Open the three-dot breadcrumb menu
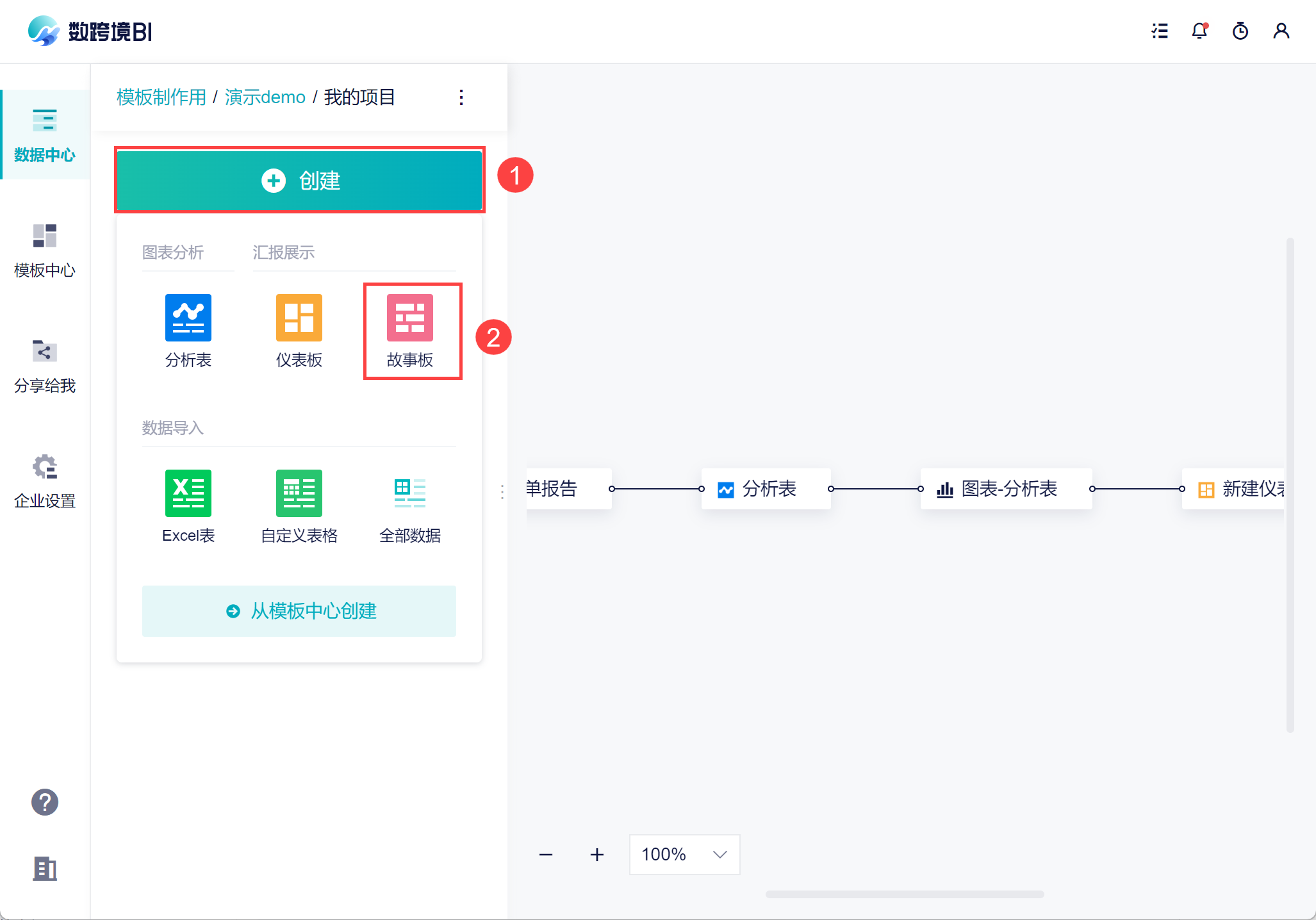Viewport: 1316px width, 920px height. tap(461, 97)
